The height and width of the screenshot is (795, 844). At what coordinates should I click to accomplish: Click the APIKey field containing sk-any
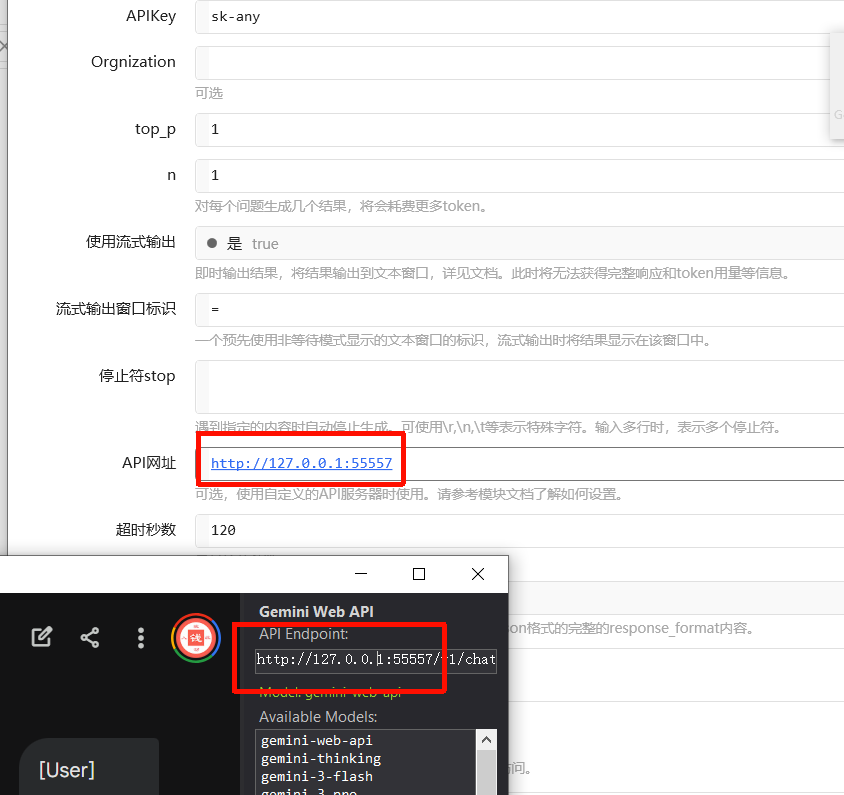(x=520, y=17)
